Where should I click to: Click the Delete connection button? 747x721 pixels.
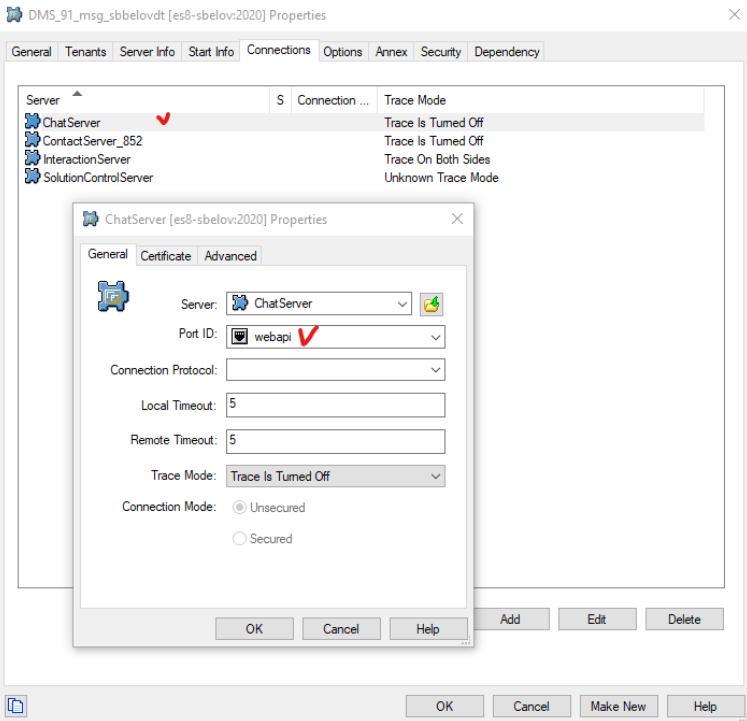(684, 619)
